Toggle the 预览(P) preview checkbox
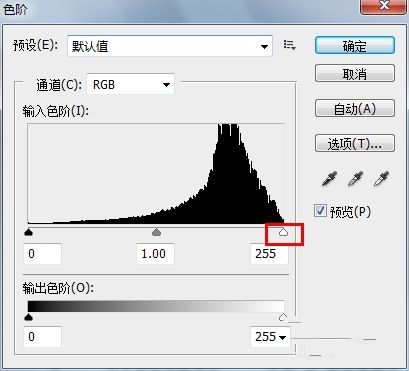 320,211
